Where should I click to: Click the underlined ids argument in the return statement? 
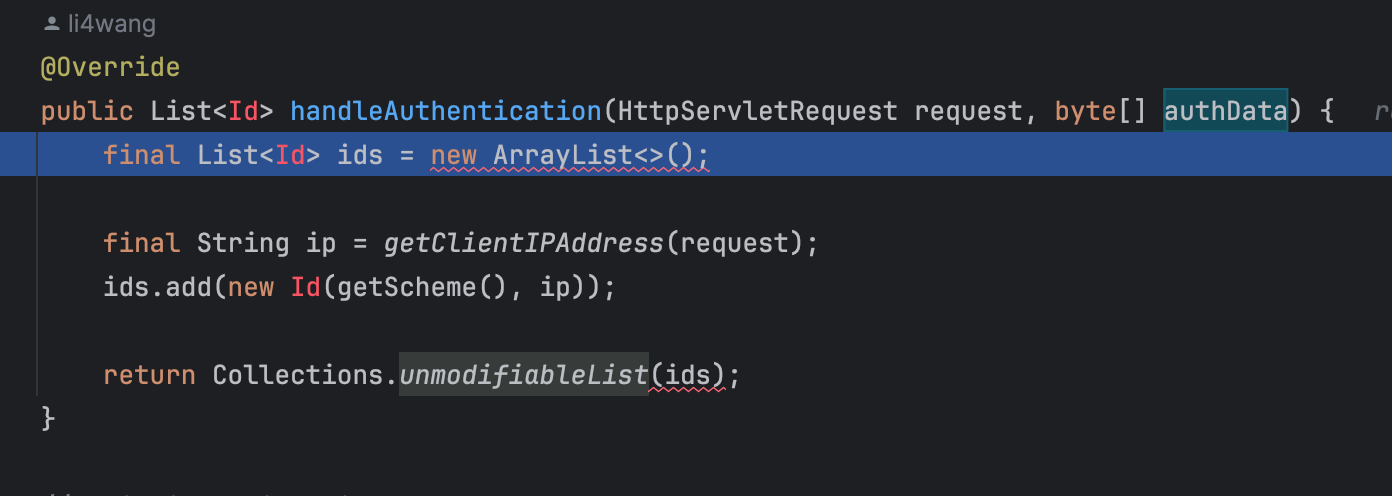[687, 376]
